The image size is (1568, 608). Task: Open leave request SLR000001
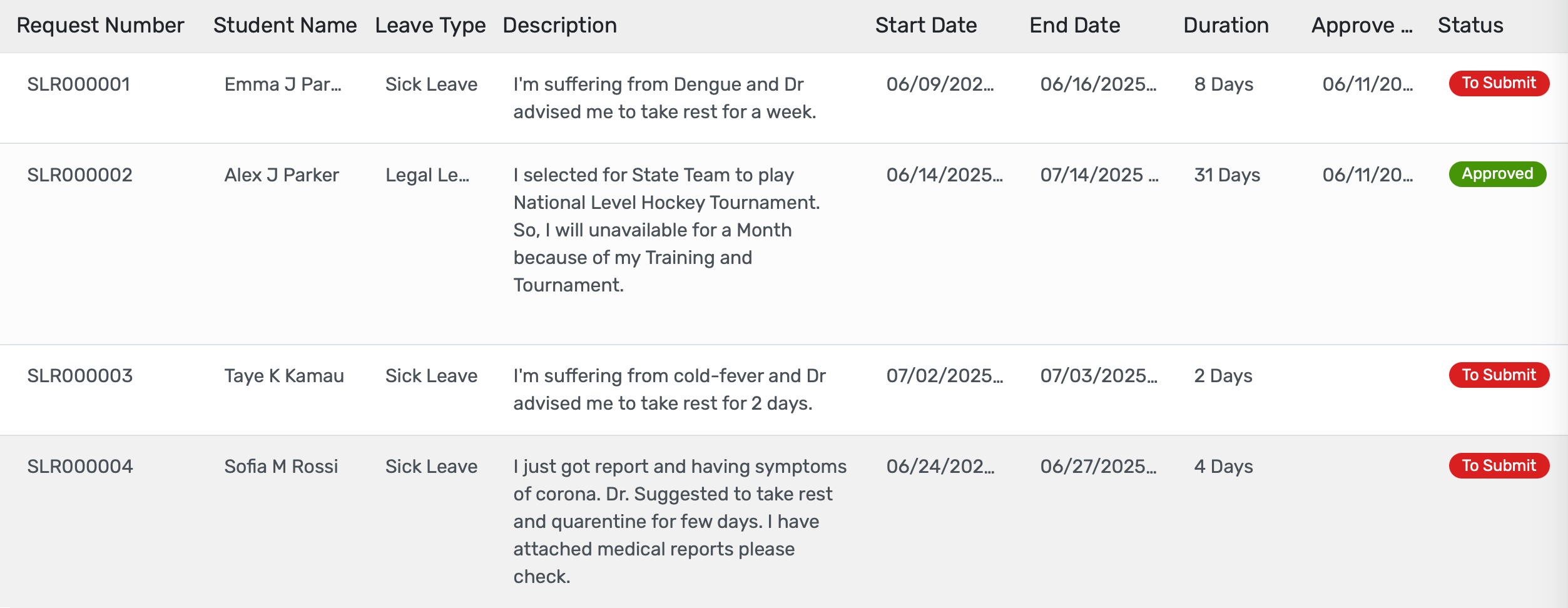click(79, 84)
